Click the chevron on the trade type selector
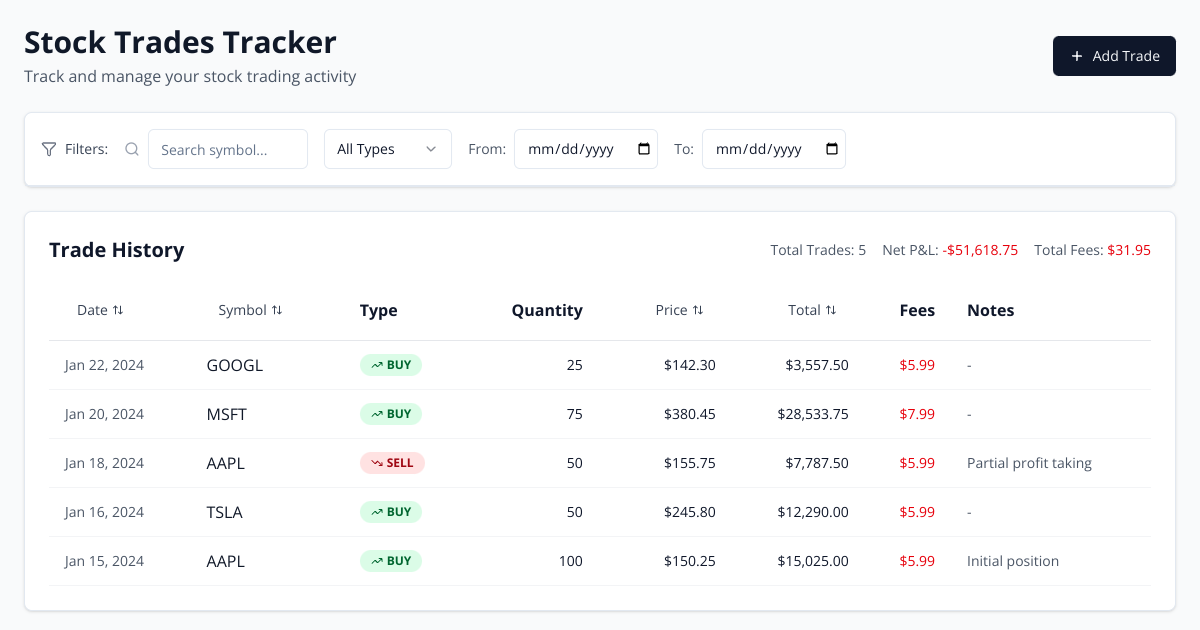This screenshot has height=630, width=1200. (432, 148)
